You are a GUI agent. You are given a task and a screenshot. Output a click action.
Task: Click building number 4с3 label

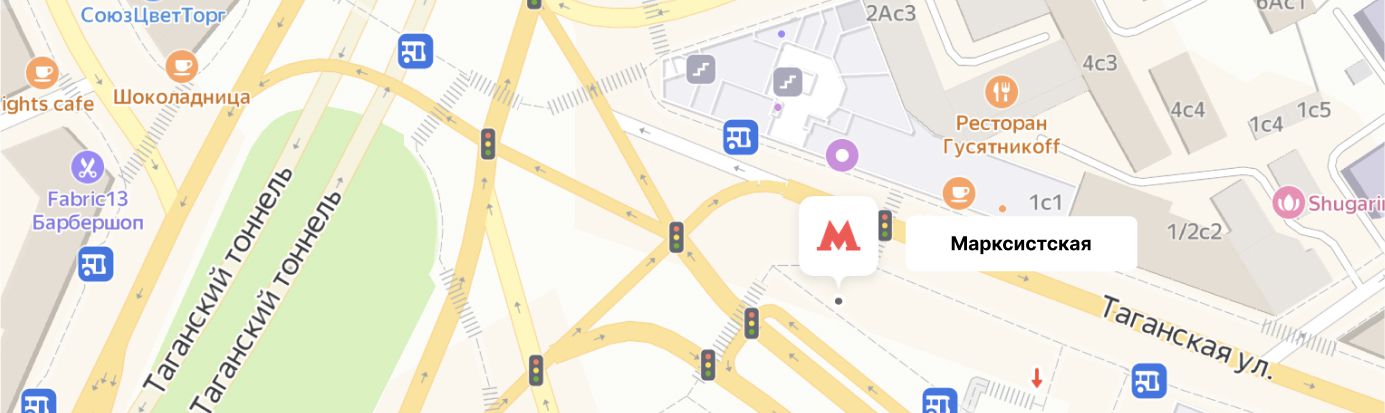click(1099, 63)
